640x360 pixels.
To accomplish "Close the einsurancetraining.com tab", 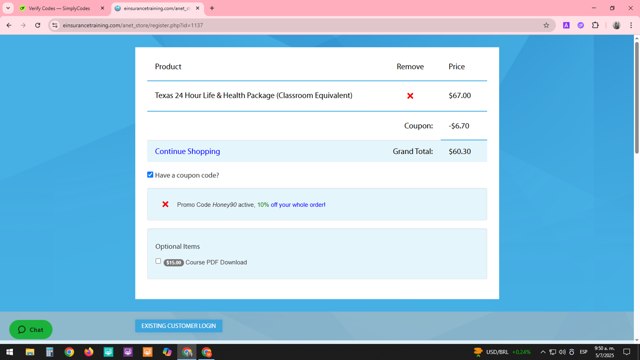I will (x=198, y=8).
